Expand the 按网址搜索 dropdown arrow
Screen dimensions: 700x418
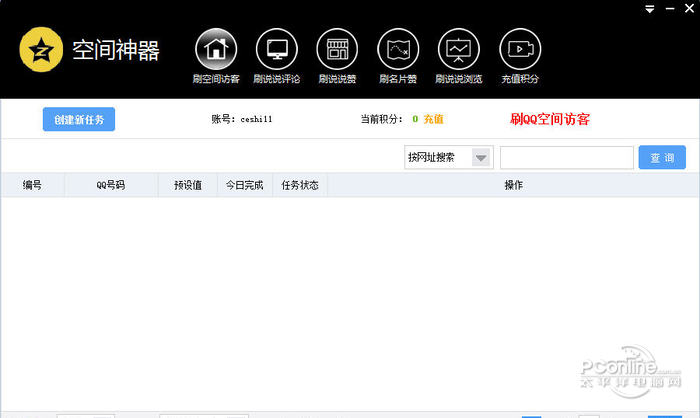pos(481,158)
